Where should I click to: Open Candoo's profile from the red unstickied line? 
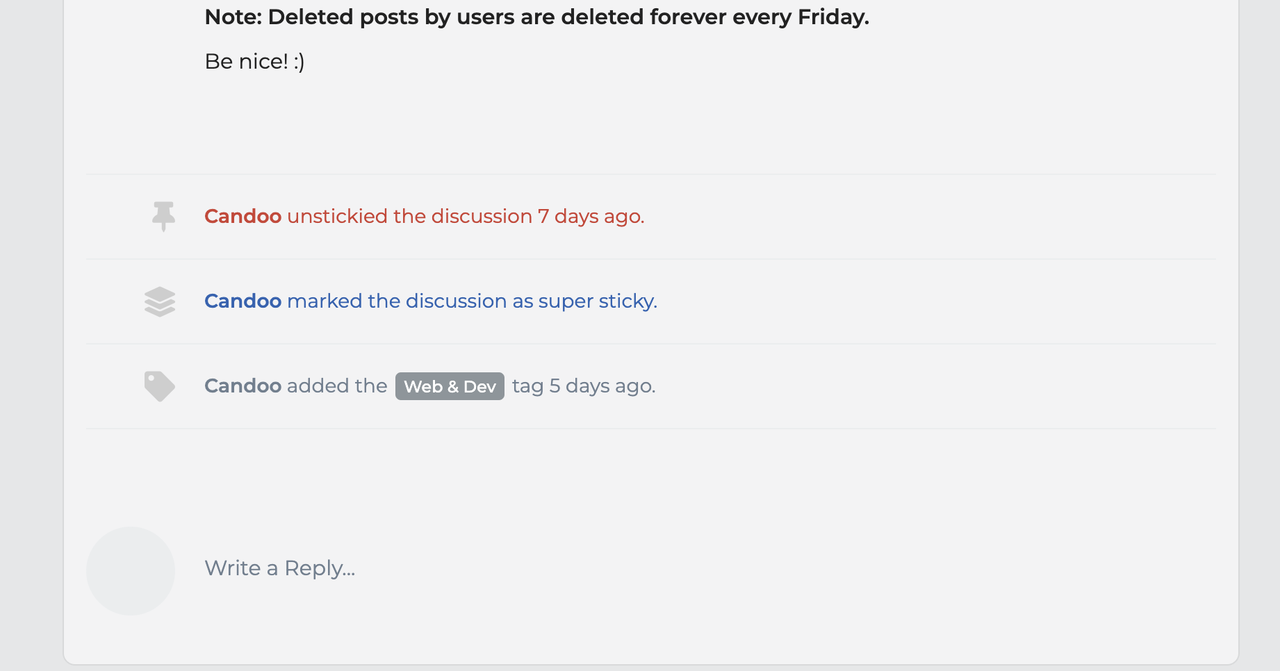point(243,216)
